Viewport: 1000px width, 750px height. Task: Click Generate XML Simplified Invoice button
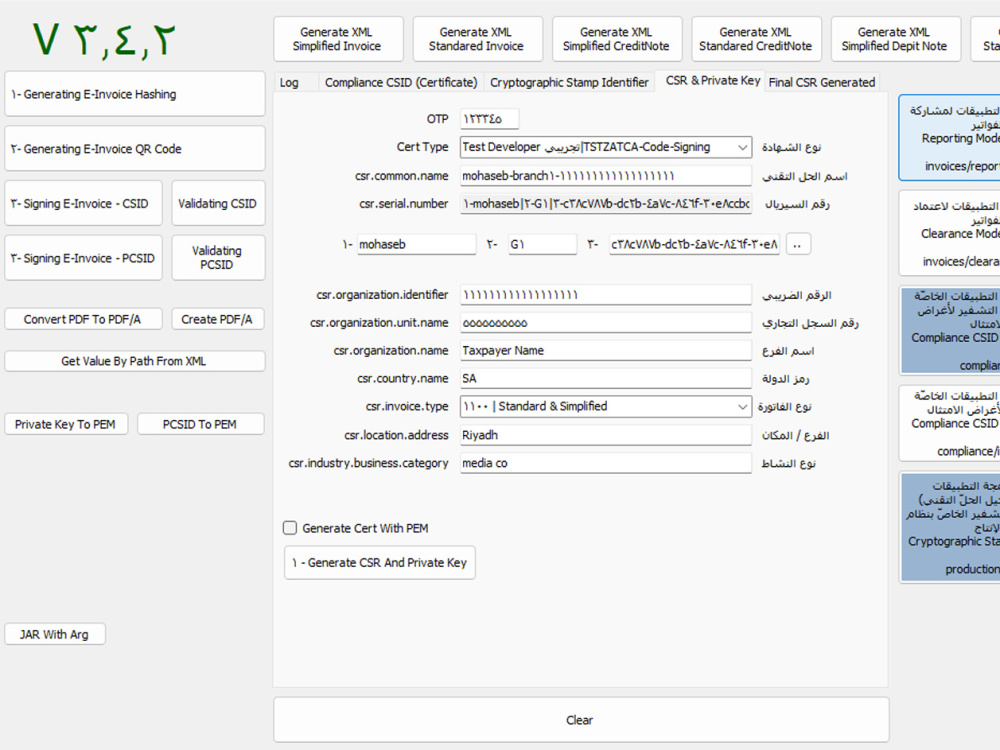click(338, 39)
